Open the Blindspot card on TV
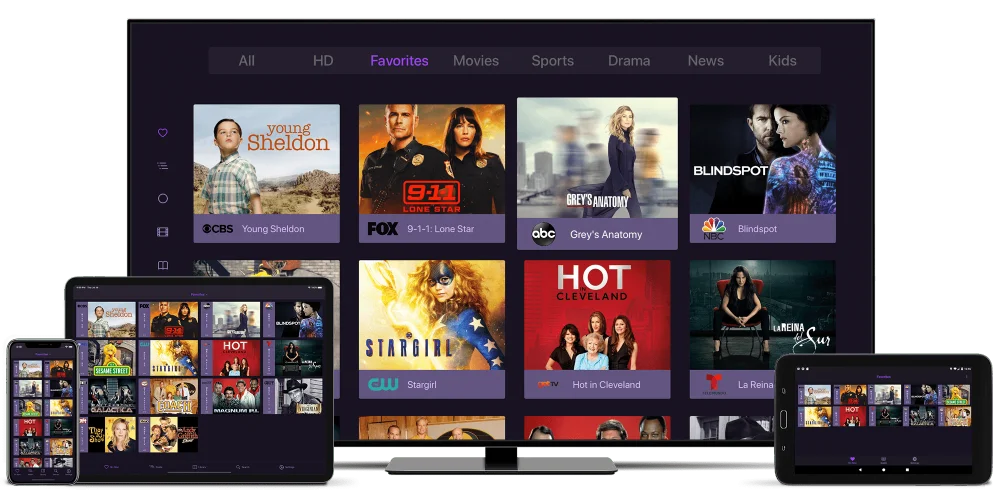Image resolution: width=1000 pixels, height=500 pixels. (x=763, y=173)
